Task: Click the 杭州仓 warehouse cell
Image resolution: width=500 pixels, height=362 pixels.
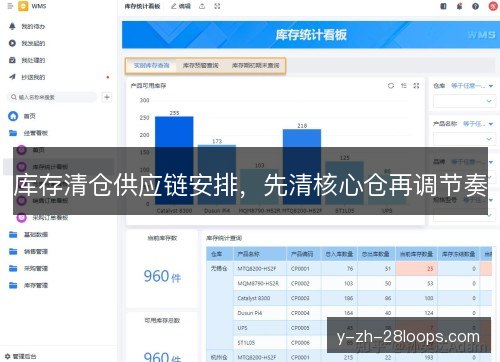Action: (220, 357)
